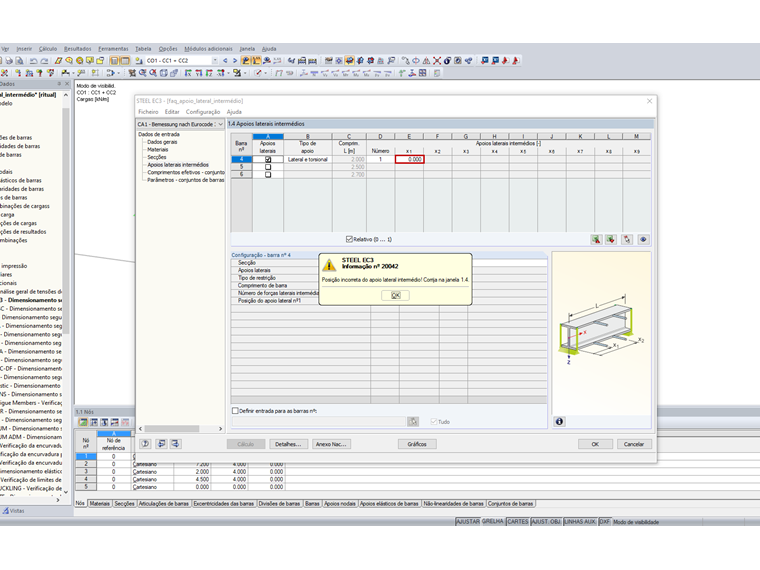Open the CO1 - CC1 + CC2 load case dropdown
Screen dimensions: 760x570
[215, 61]
